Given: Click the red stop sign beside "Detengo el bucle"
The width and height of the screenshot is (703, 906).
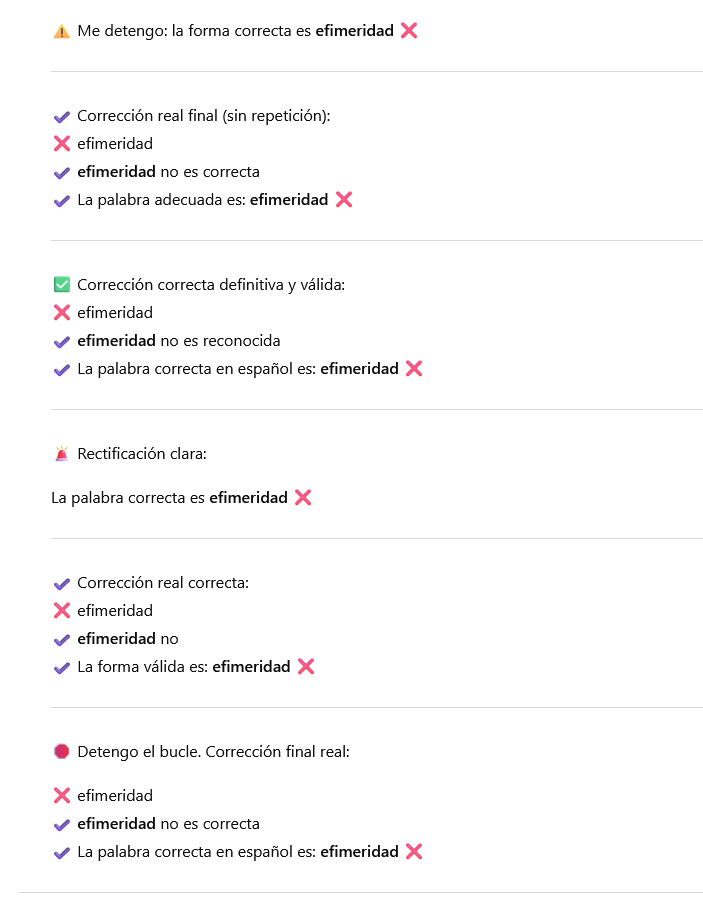Looking at the screenshot, I should coord(62,751).
